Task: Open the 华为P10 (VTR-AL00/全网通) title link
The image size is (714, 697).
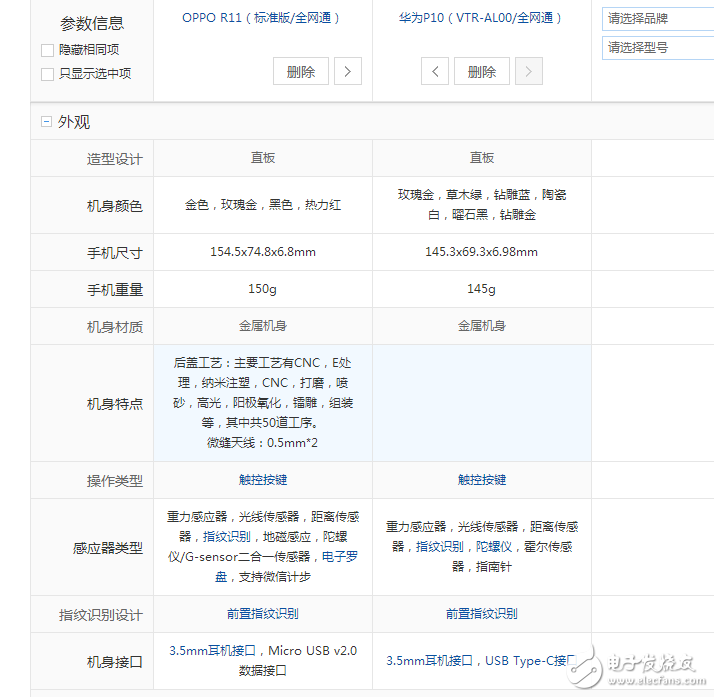Action: point(482,18)
